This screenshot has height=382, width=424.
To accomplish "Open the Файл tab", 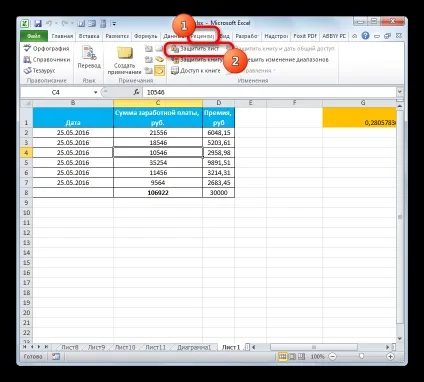I will [34, 36].
